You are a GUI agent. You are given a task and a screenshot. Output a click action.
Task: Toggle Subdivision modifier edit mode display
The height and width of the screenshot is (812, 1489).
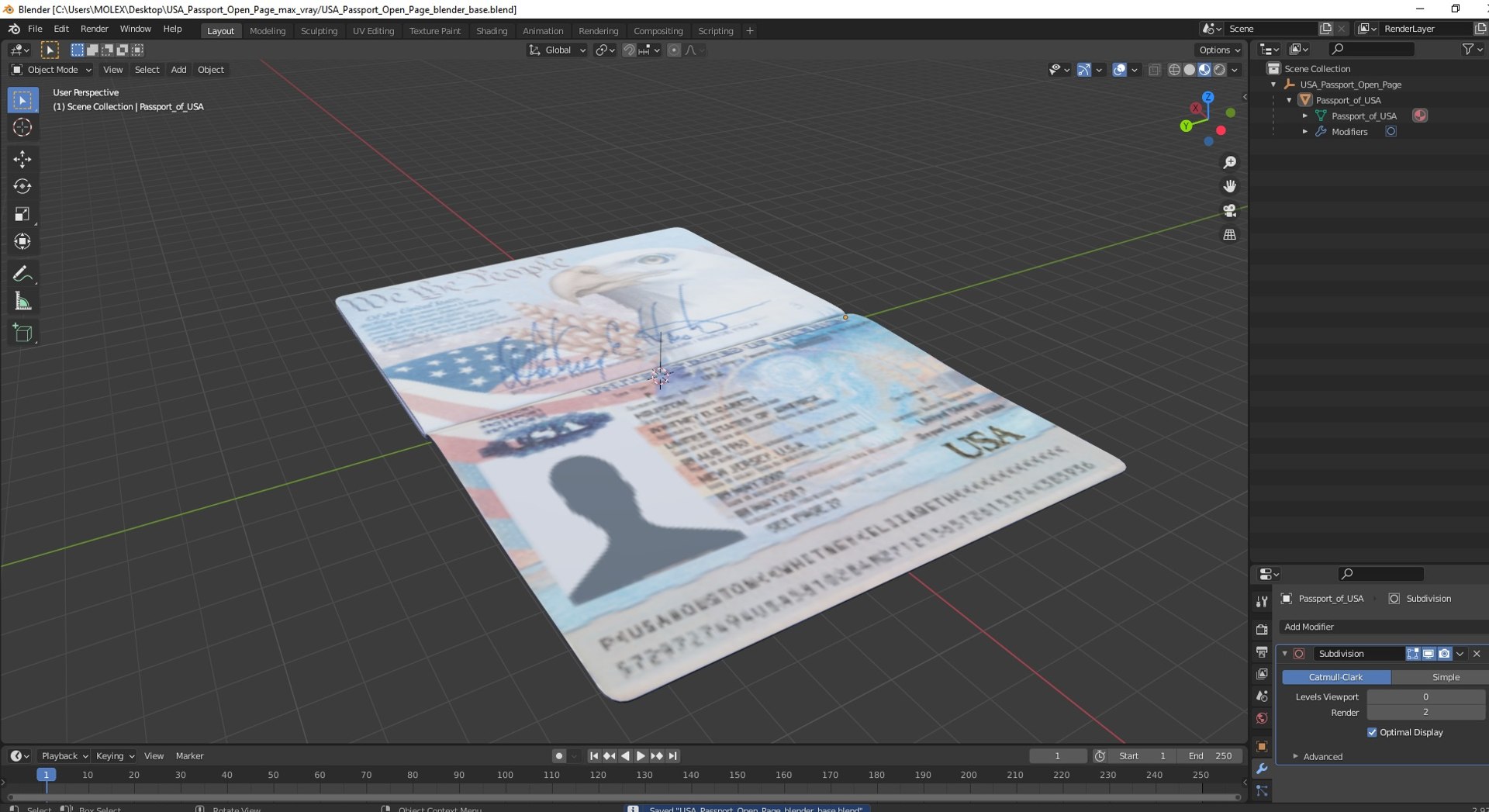coord(1413,654)
